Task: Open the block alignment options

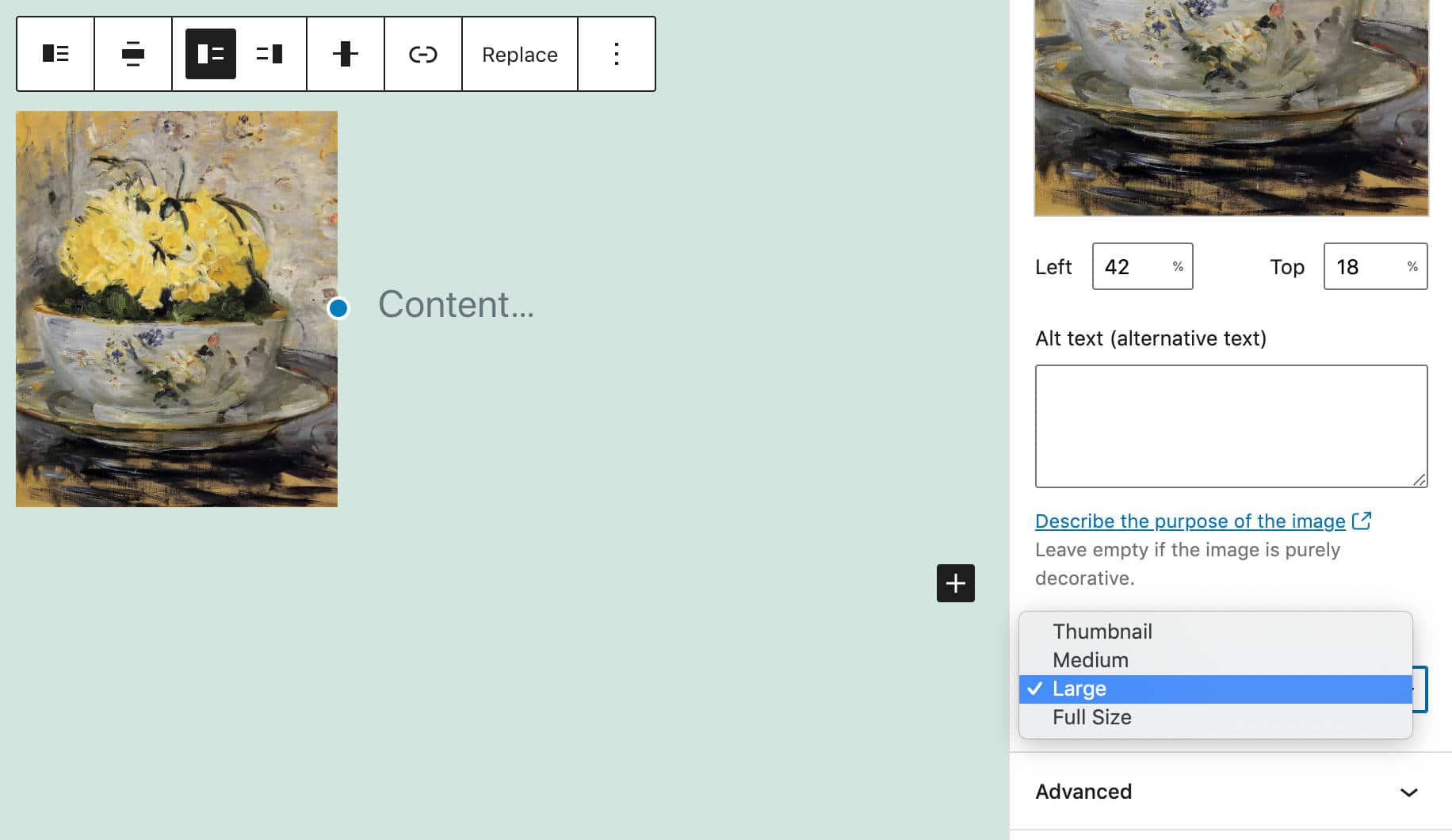Action: click(x=133, y=54)
